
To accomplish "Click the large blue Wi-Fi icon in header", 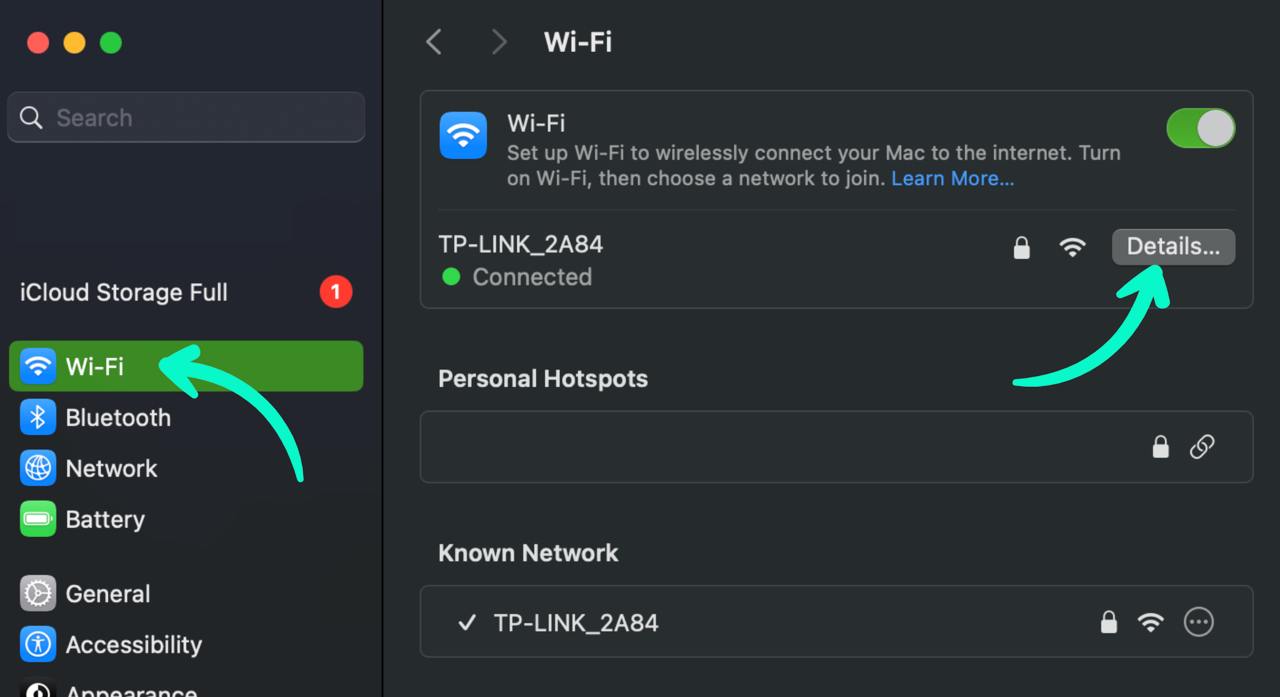I will 463,135.
